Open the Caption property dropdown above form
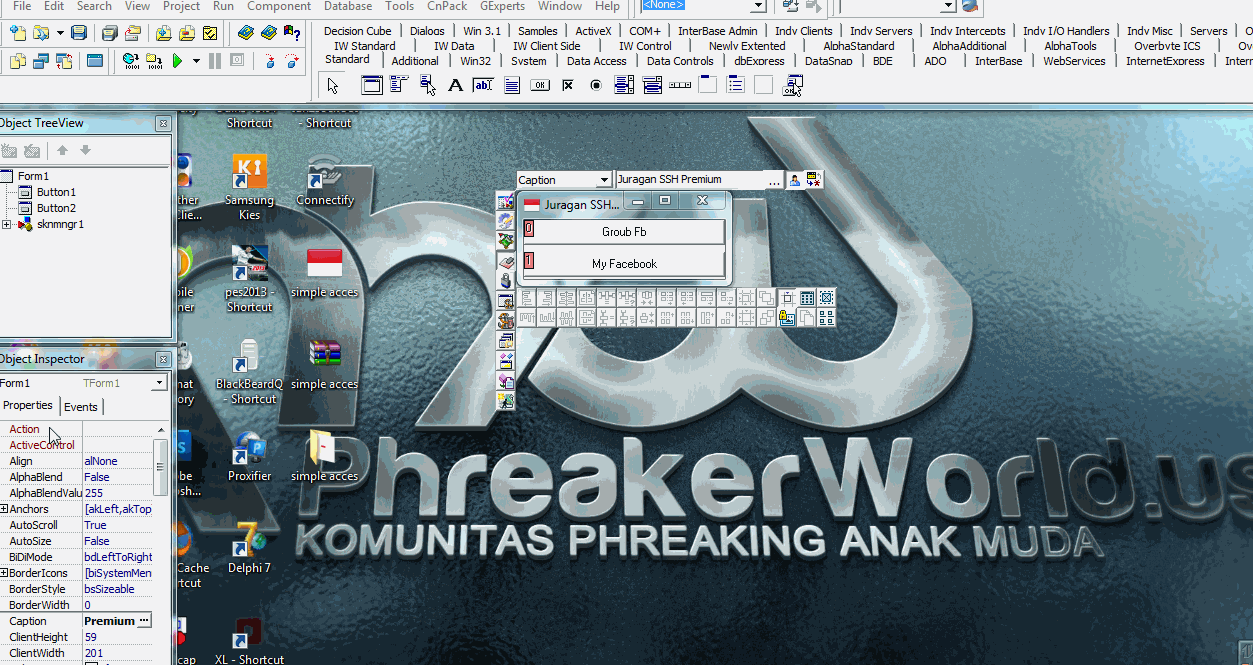This screenshot has width=1253, height=665. click(604, 180)
